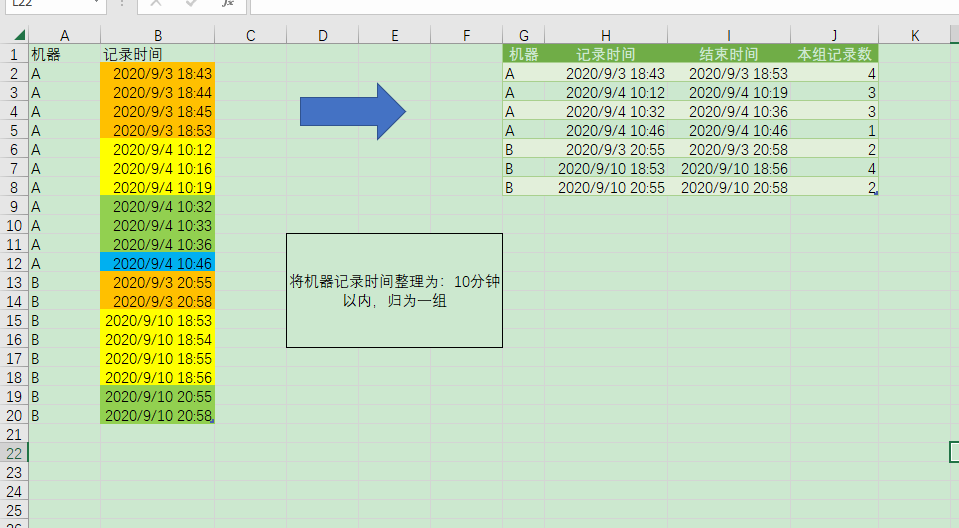Select column C header
The width and height of the screenshot is (959, 528).
click(x=251, y=35)
